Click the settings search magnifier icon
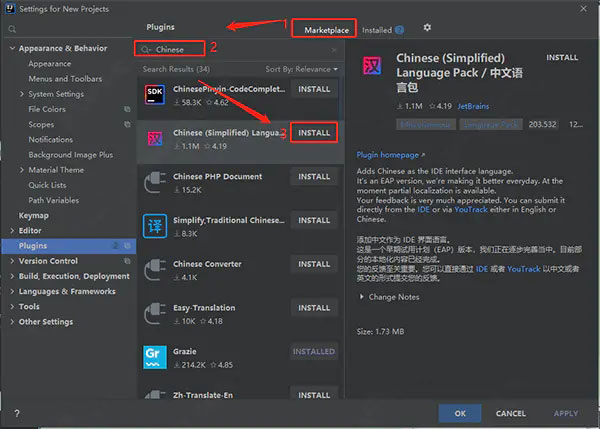This screenshot has height=429, width=600. (x=12, y=29)
